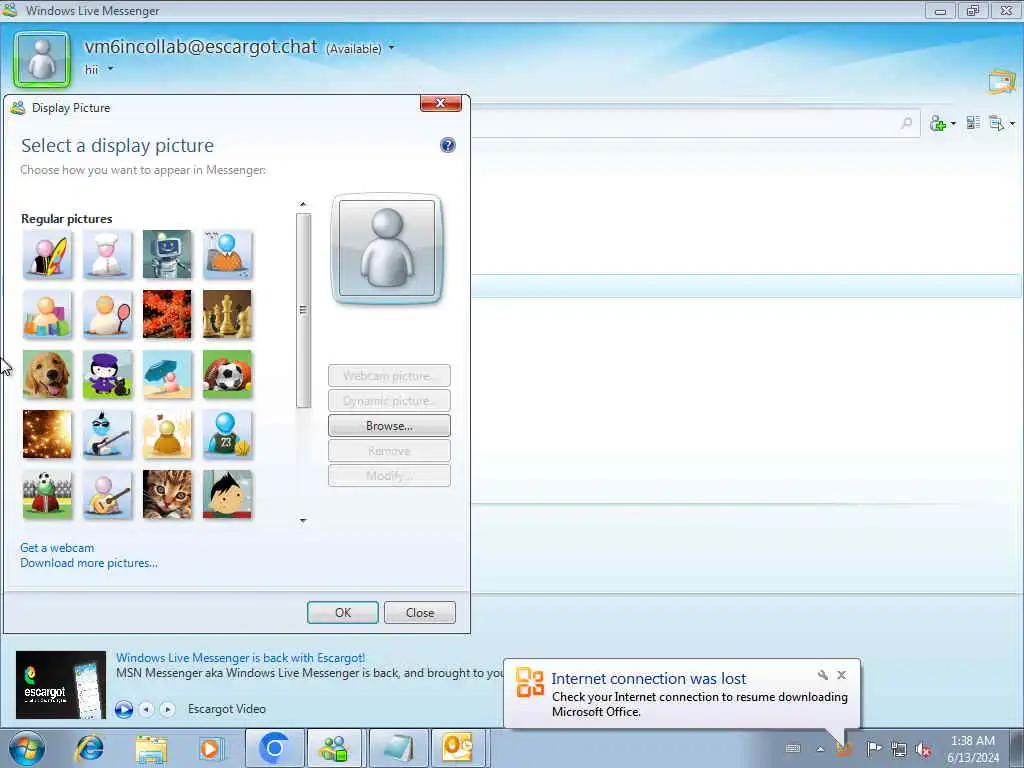Open the Show menu icon

point(997,123)
